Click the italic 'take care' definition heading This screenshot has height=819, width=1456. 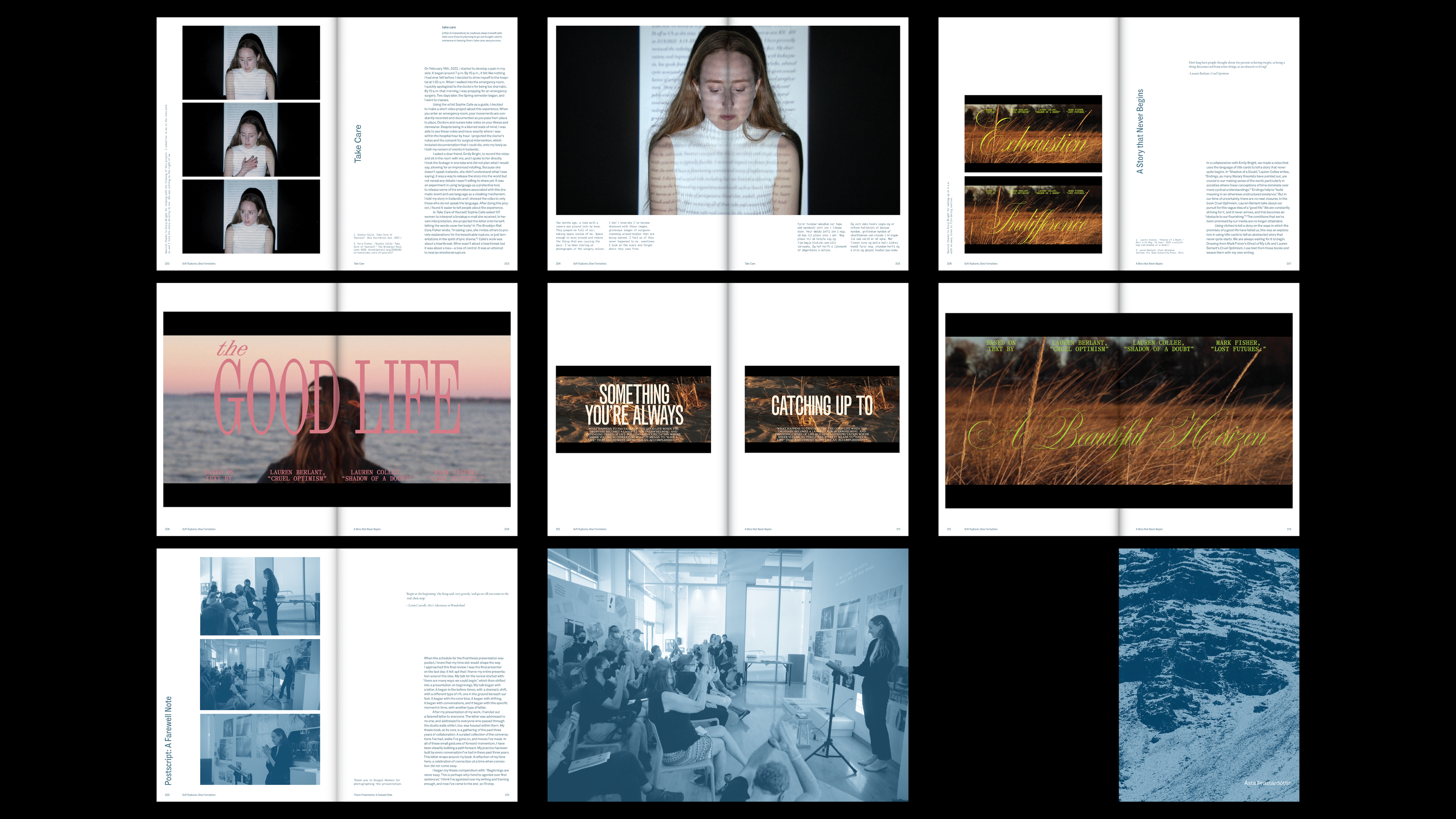coord(449,27)
